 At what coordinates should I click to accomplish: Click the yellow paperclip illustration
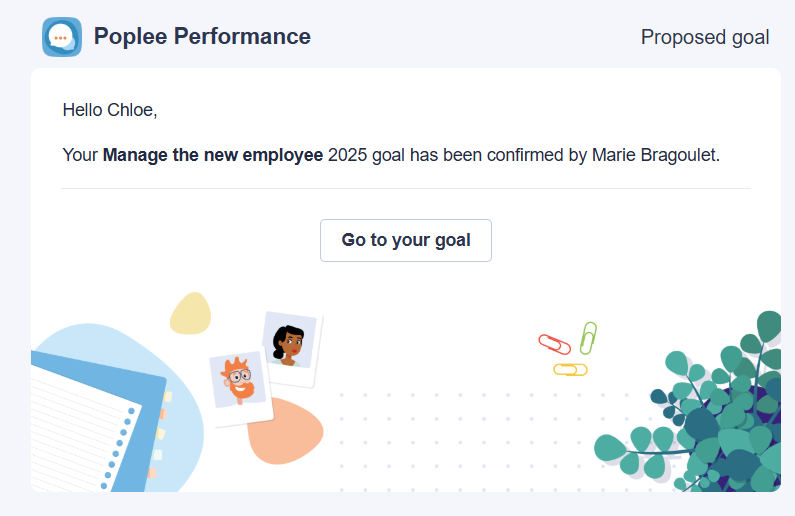pyautogui.click(x=570, y=370)
